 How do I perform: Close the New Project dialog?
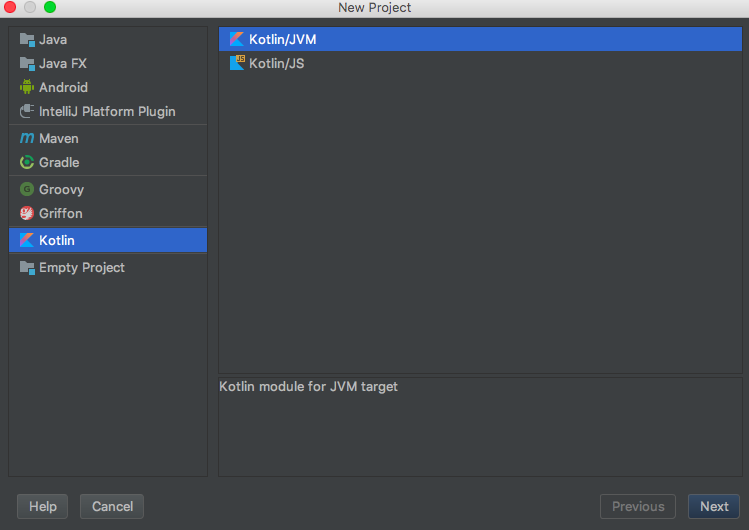click(10, 7)
